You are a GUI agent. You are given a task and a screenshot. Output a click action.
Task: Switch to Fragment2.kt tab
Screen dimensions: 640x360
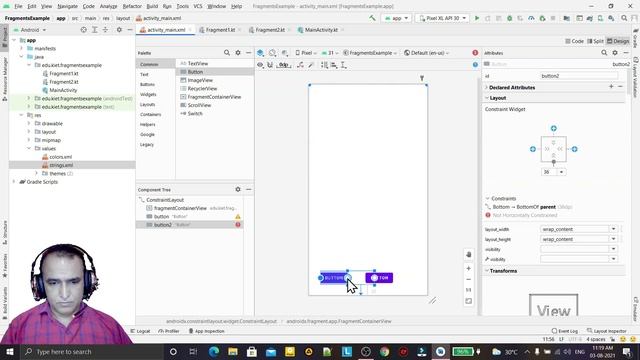269,30
